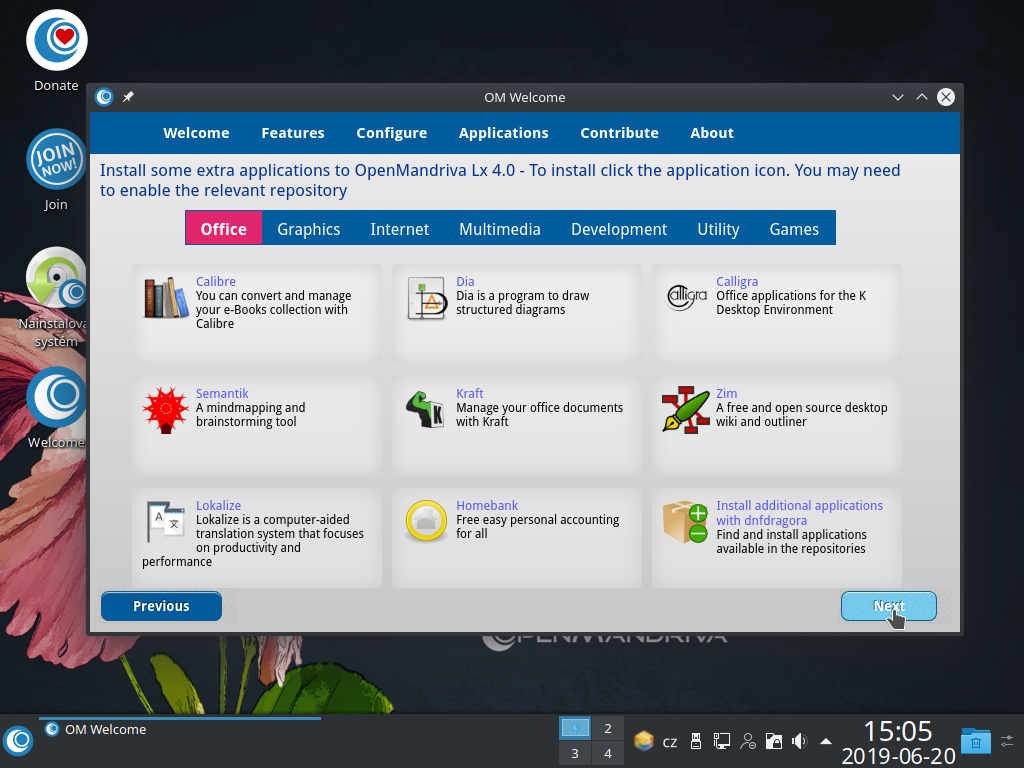1024x768 pixels.
Task: Toggle keep-above pin on the titlebar
Action: click(x=128, y=97)
